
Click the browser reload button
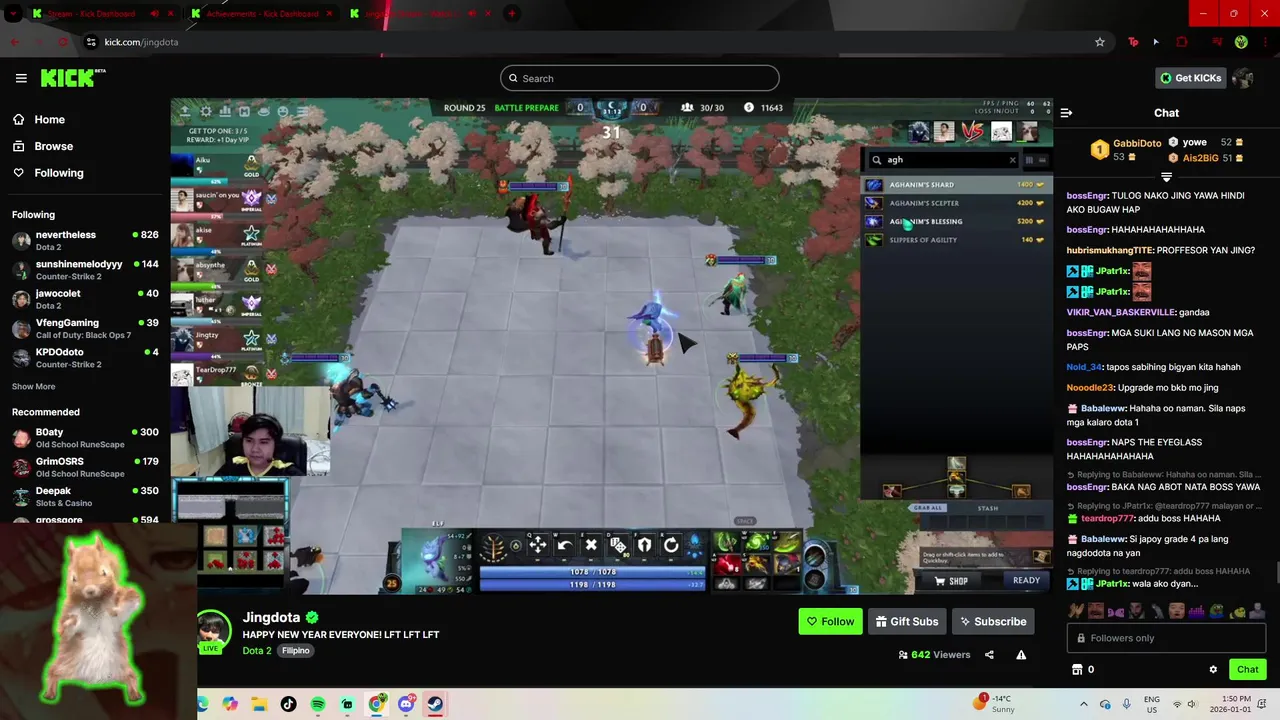(x=62, y=42)
